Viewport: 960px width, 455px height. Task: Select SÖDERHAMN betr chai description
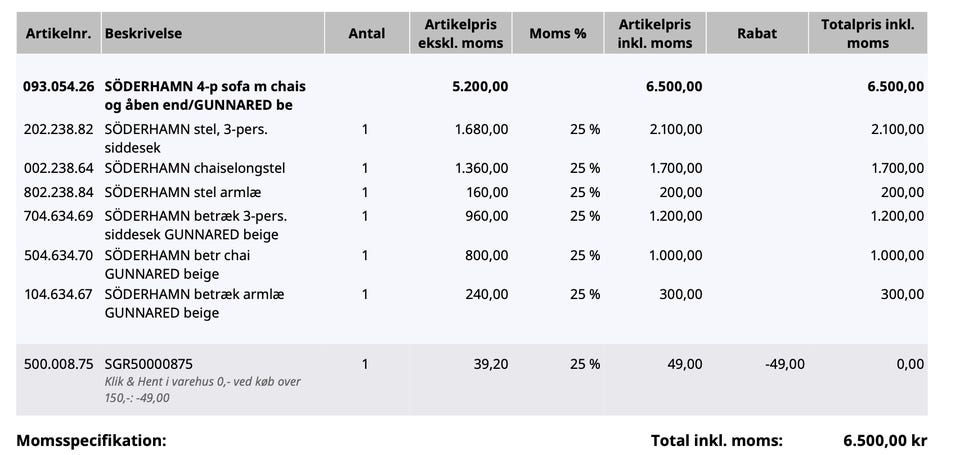point(177,264)
